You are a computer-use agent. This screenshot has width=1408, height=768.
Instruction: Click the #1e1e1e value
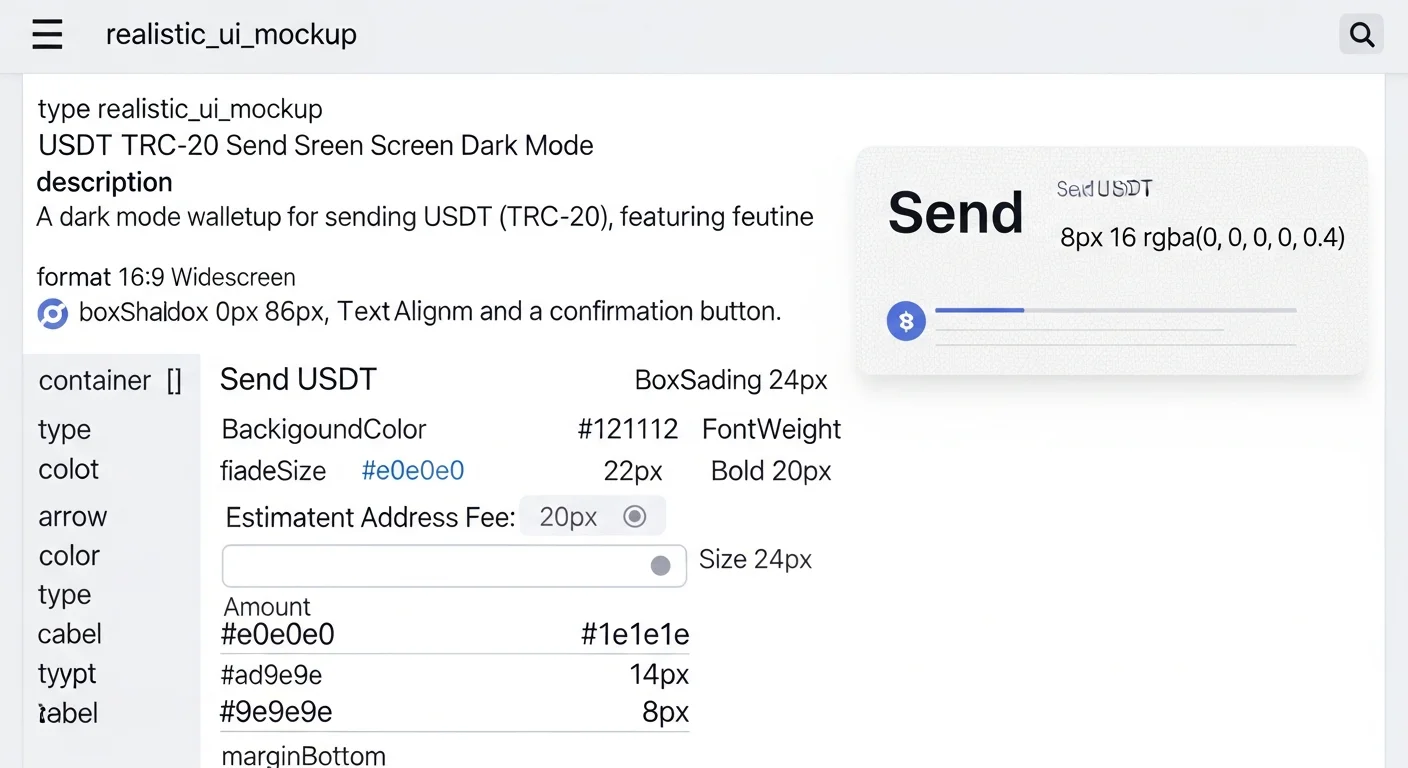[x=635, y=634]
